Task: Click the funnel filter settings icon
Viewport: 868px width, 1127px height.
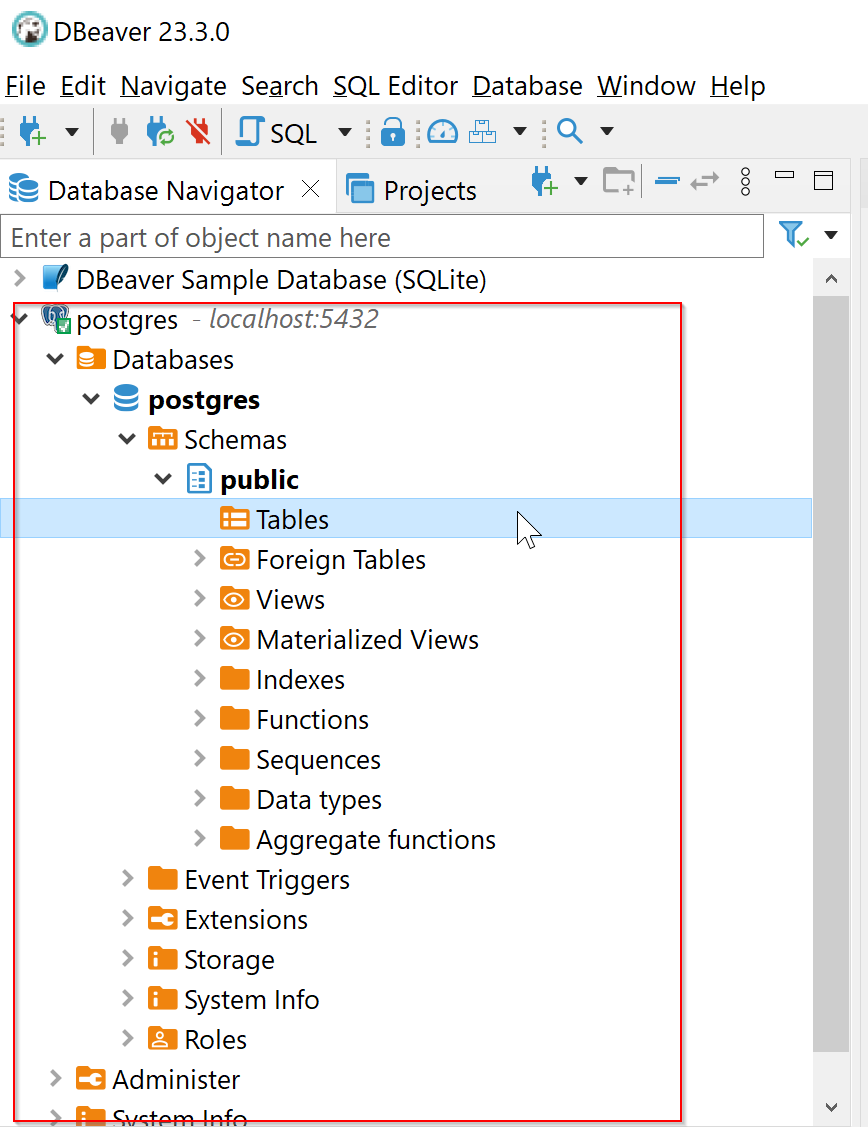Action: click(x=794, y=234)
